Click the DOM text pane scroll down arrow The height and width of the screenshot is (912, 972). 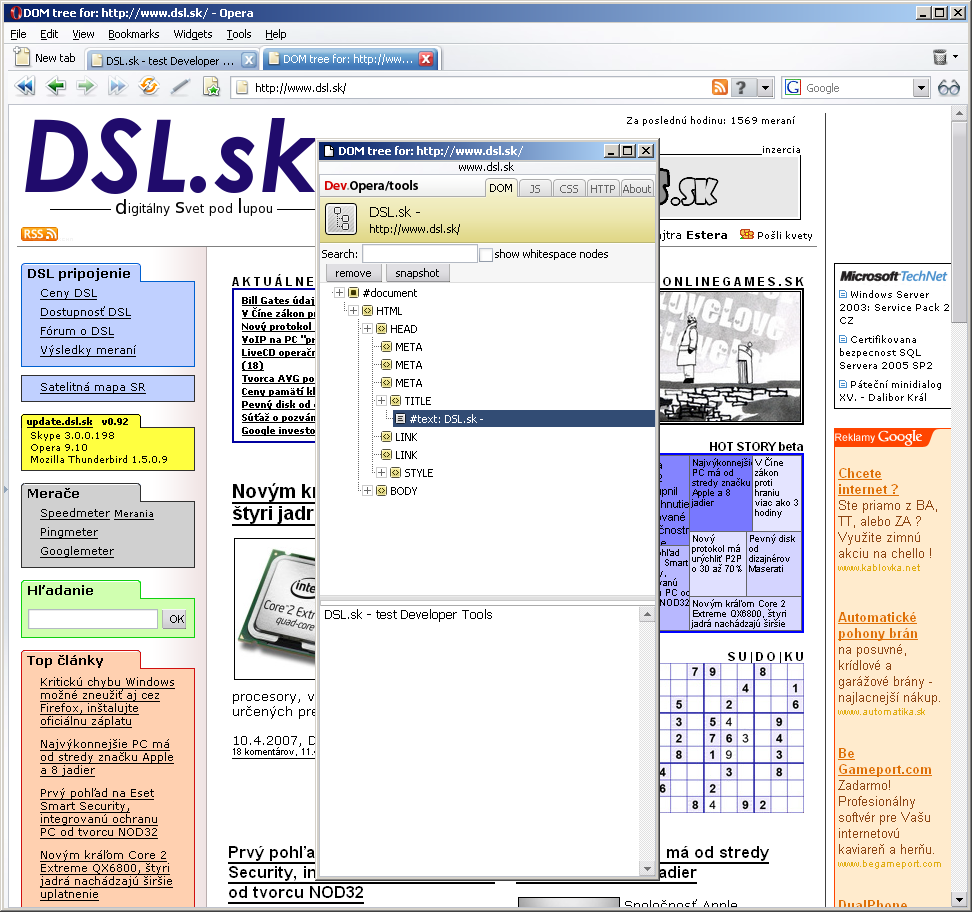coord(647,869)
